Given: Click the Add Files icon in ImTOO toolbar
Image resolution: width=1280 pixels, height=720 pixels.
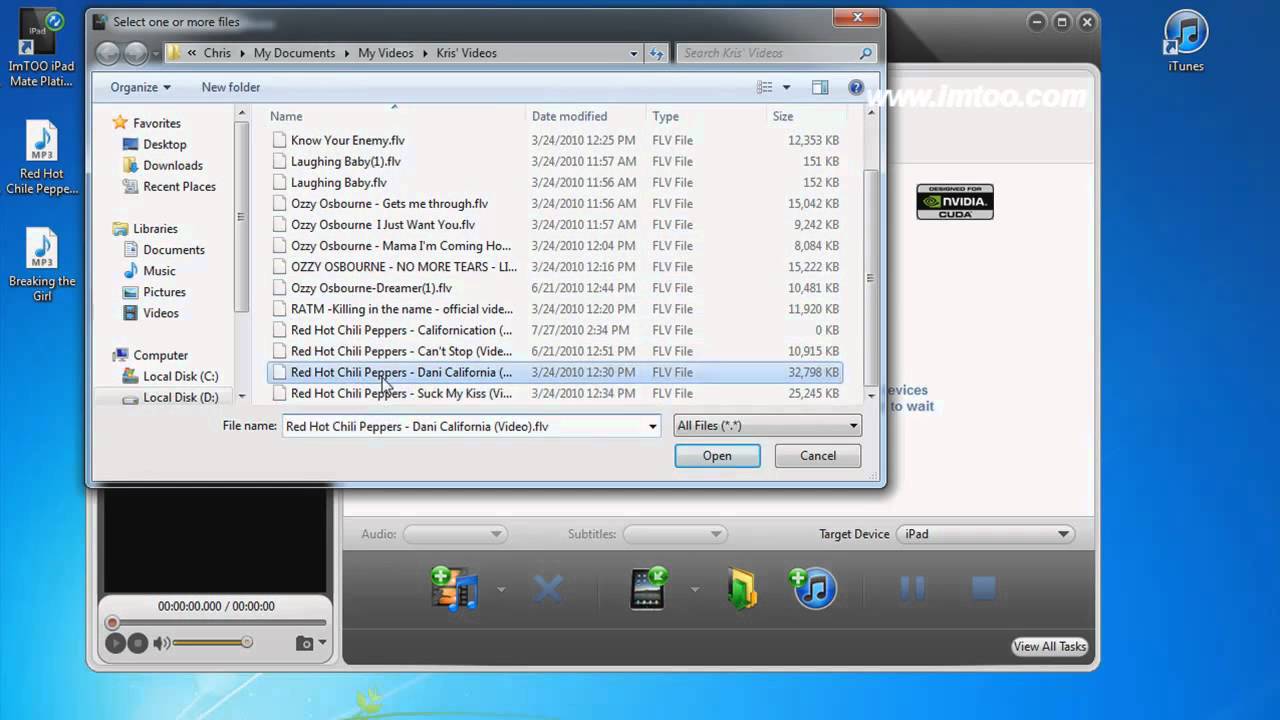Looking at the screenshot, I should click(455, 588).
